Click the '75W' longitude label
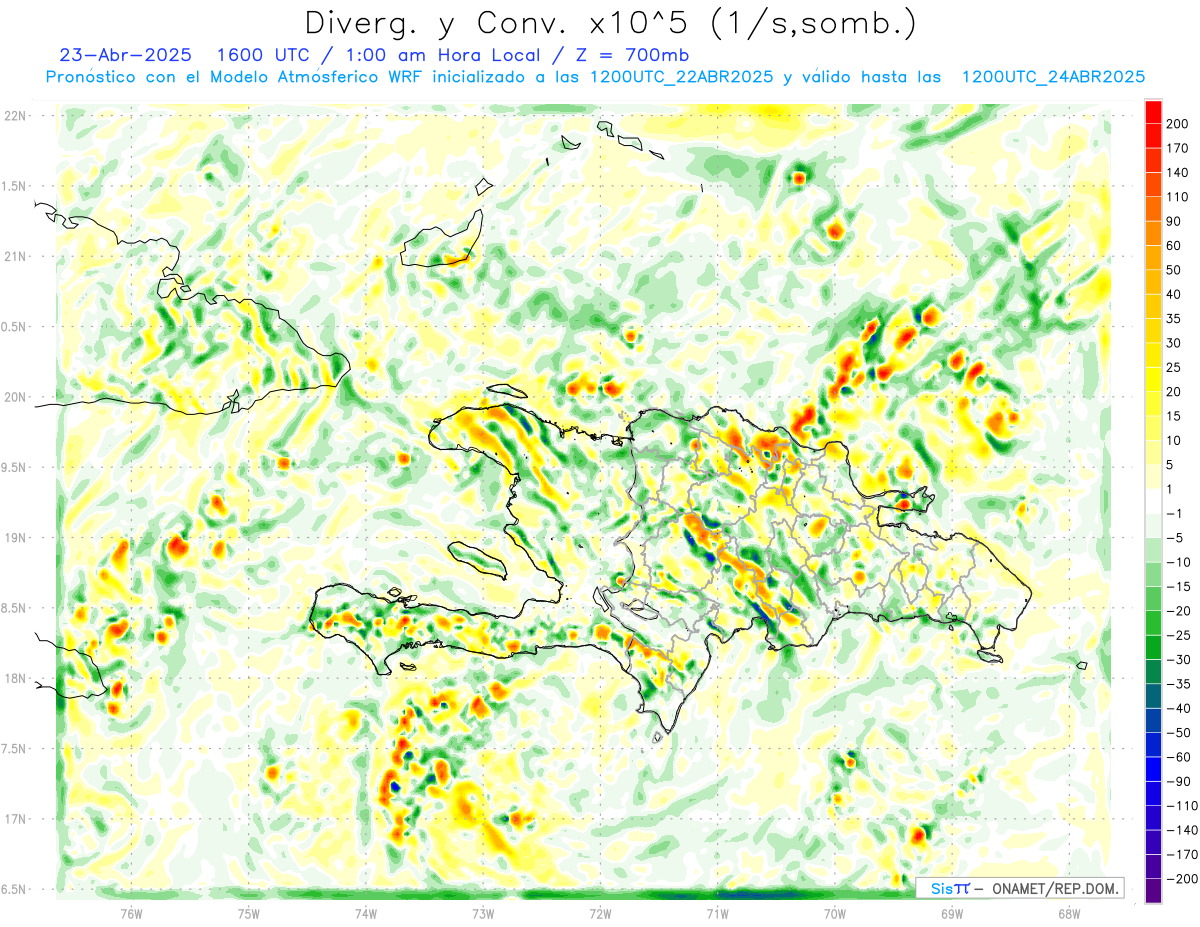The image size is (1200, 927). coord(248,913)
